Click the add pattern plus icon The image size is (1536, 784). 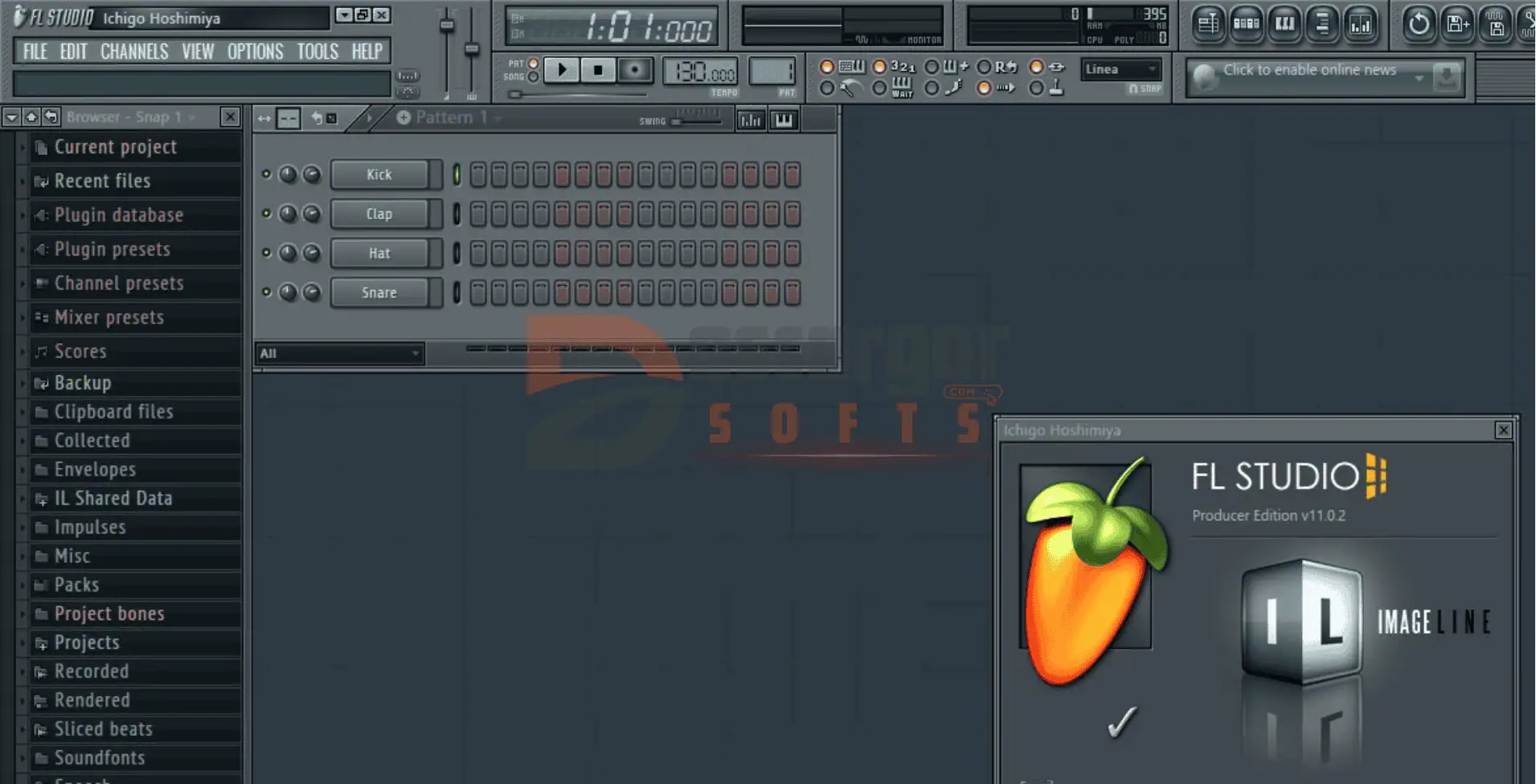403,117
